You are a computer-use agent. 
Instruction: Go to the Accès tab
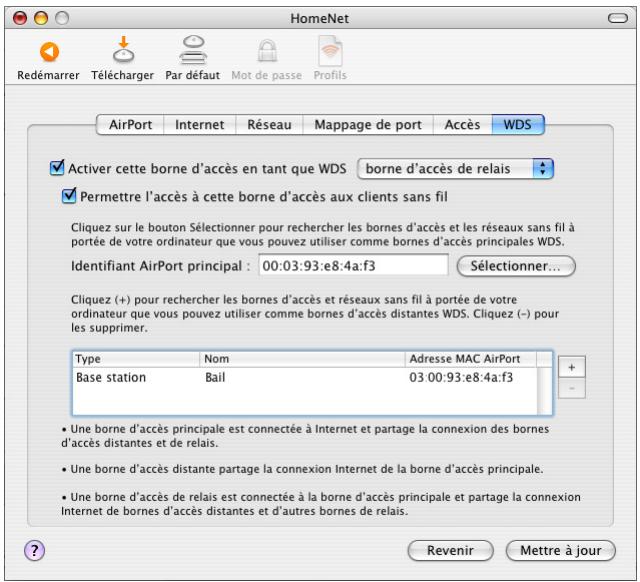click(x=462, y=124)
